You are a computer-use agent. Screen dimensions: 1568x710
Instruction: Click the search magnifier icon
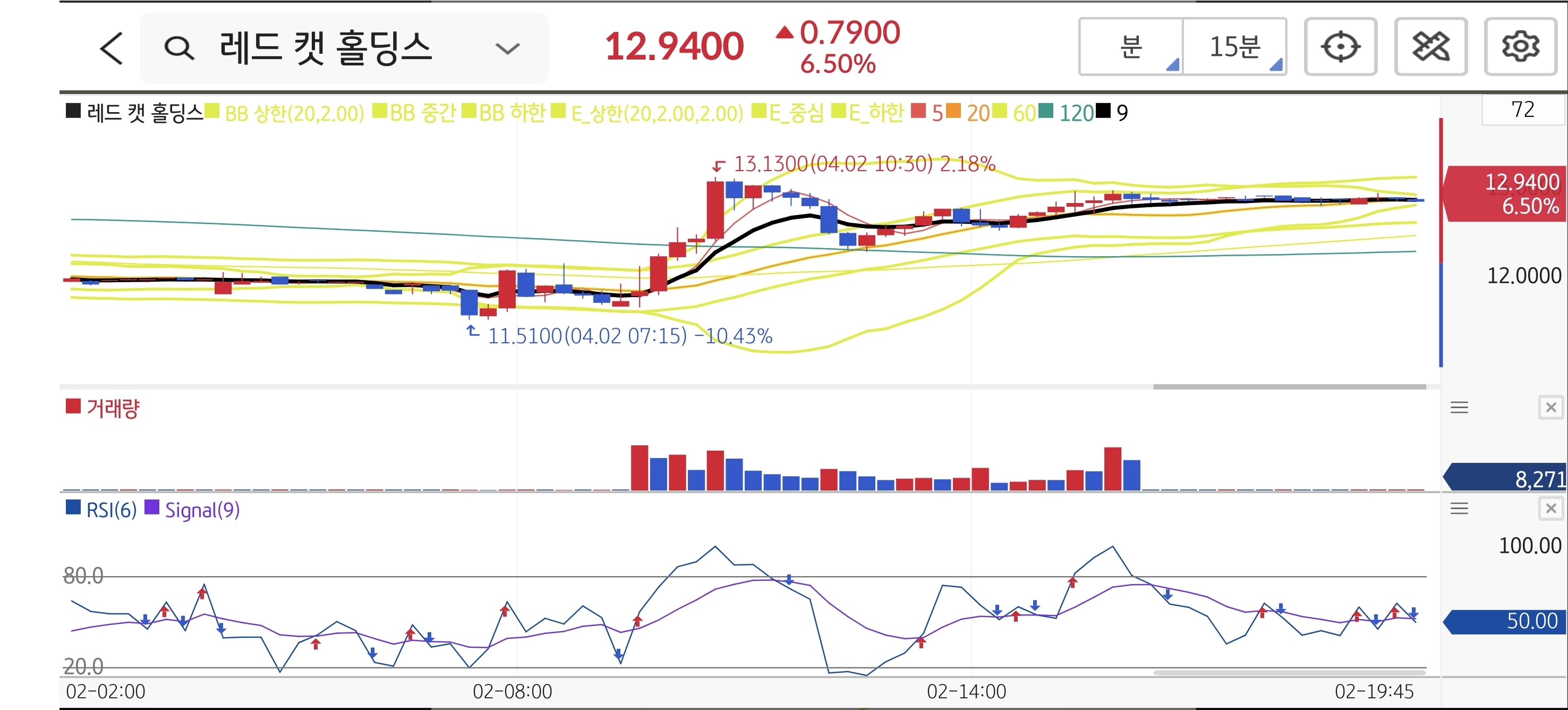[179, 48]
